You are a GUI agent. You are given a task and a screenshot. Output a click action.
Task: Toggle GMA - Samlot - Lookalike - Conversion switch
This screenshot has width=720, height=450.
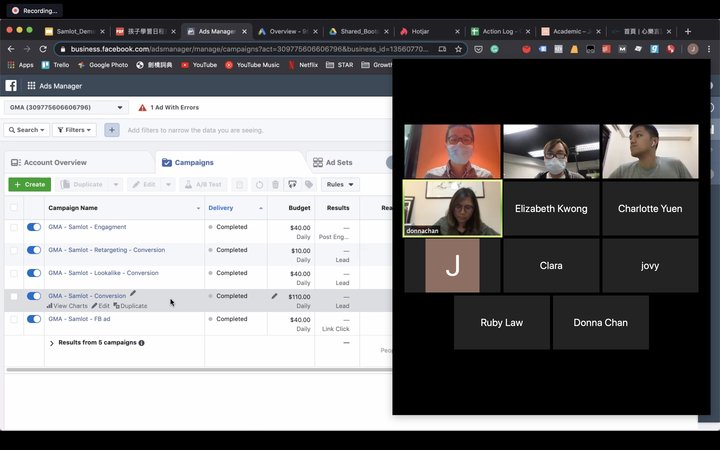34,273
